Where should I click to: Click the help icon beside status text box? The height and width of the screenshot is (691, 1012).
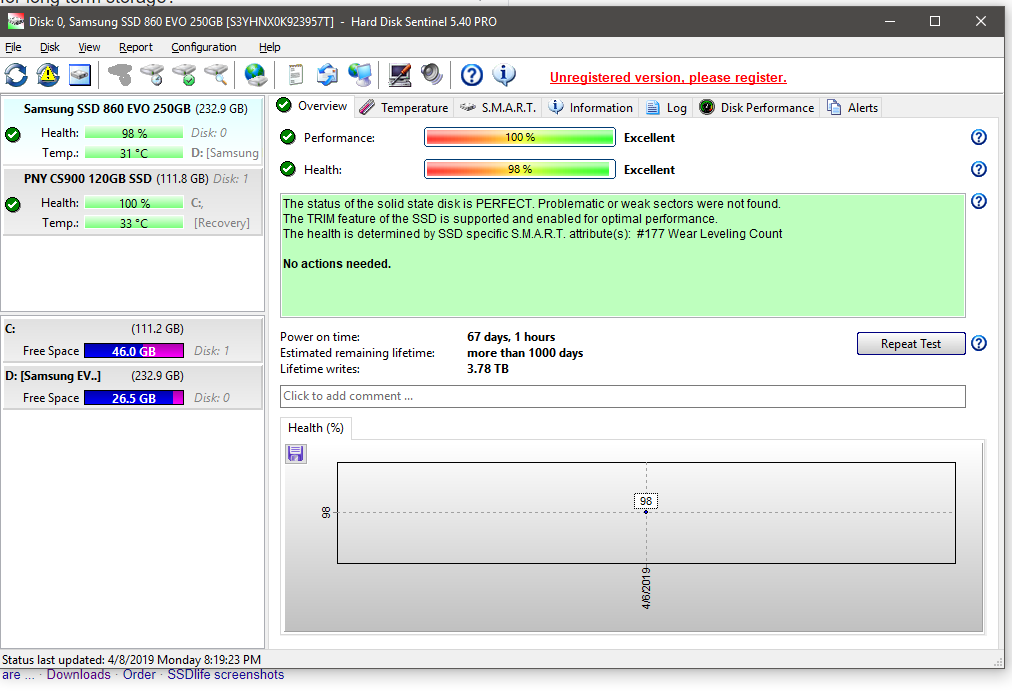coord(978,201)
